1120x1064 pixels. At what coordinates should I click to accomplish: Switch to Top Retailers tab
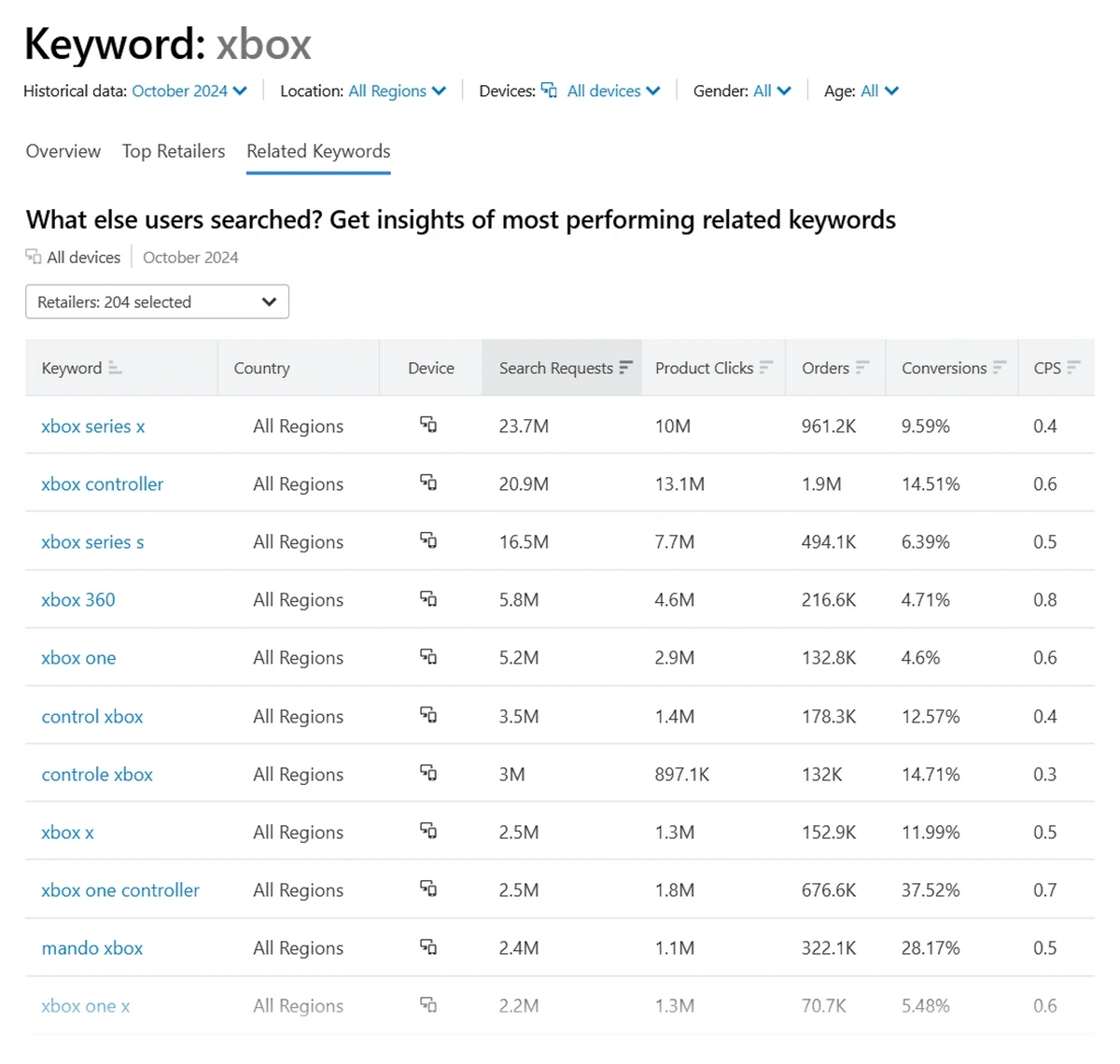click(174, 151)
